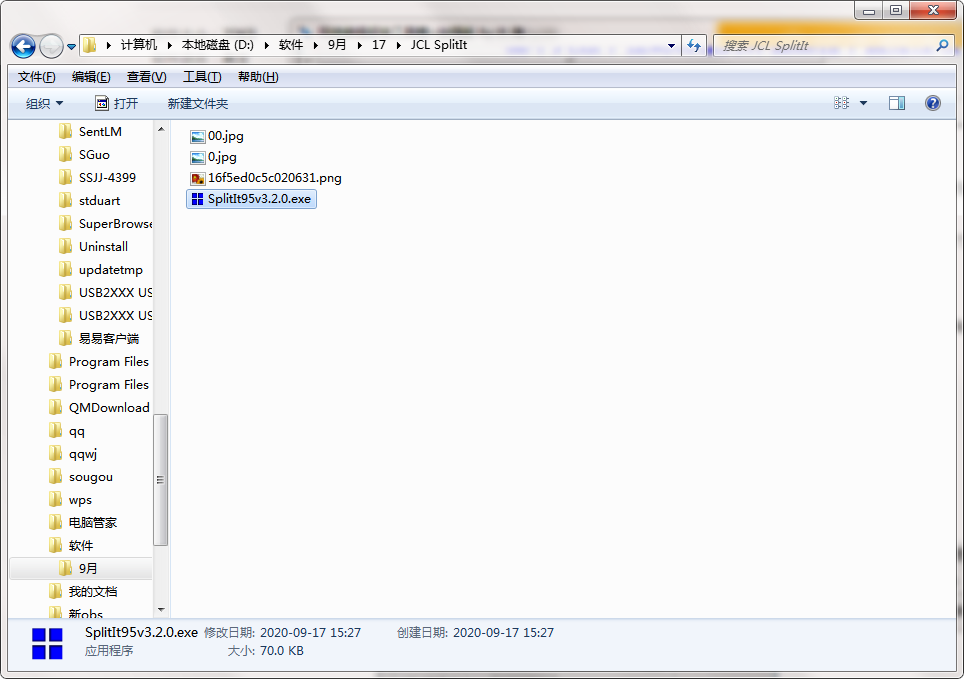Expand the address bar history dropdown
The height and width of the screenshot is (679, 964).
coord(671,46)
